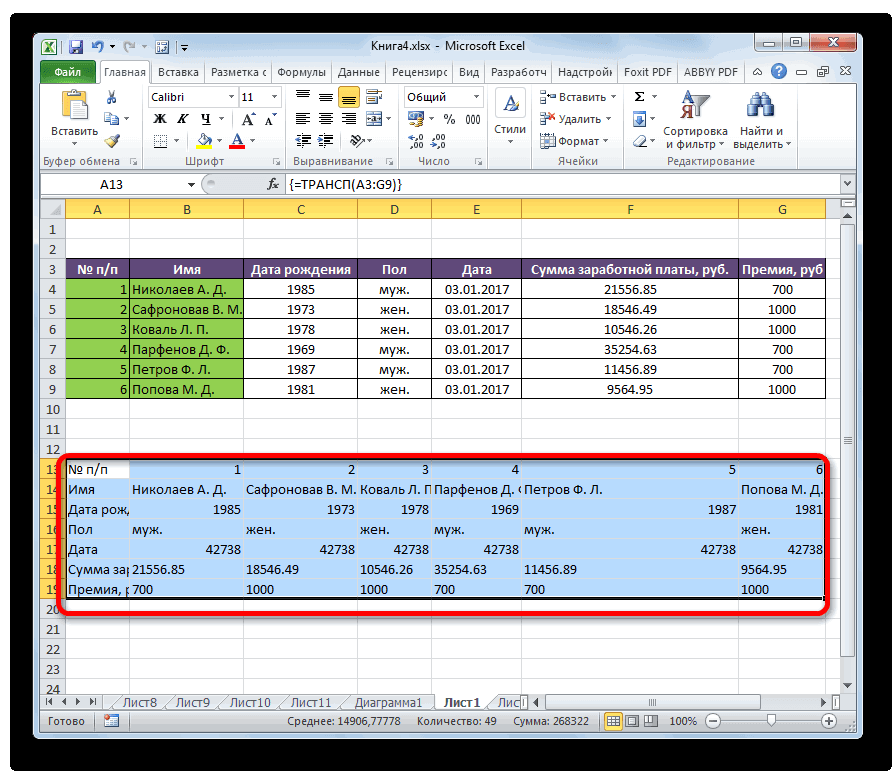This screenshot has width=896, height=772.
Task: Open the Формулы ribbon tab
Action: [x=301, y=72]
